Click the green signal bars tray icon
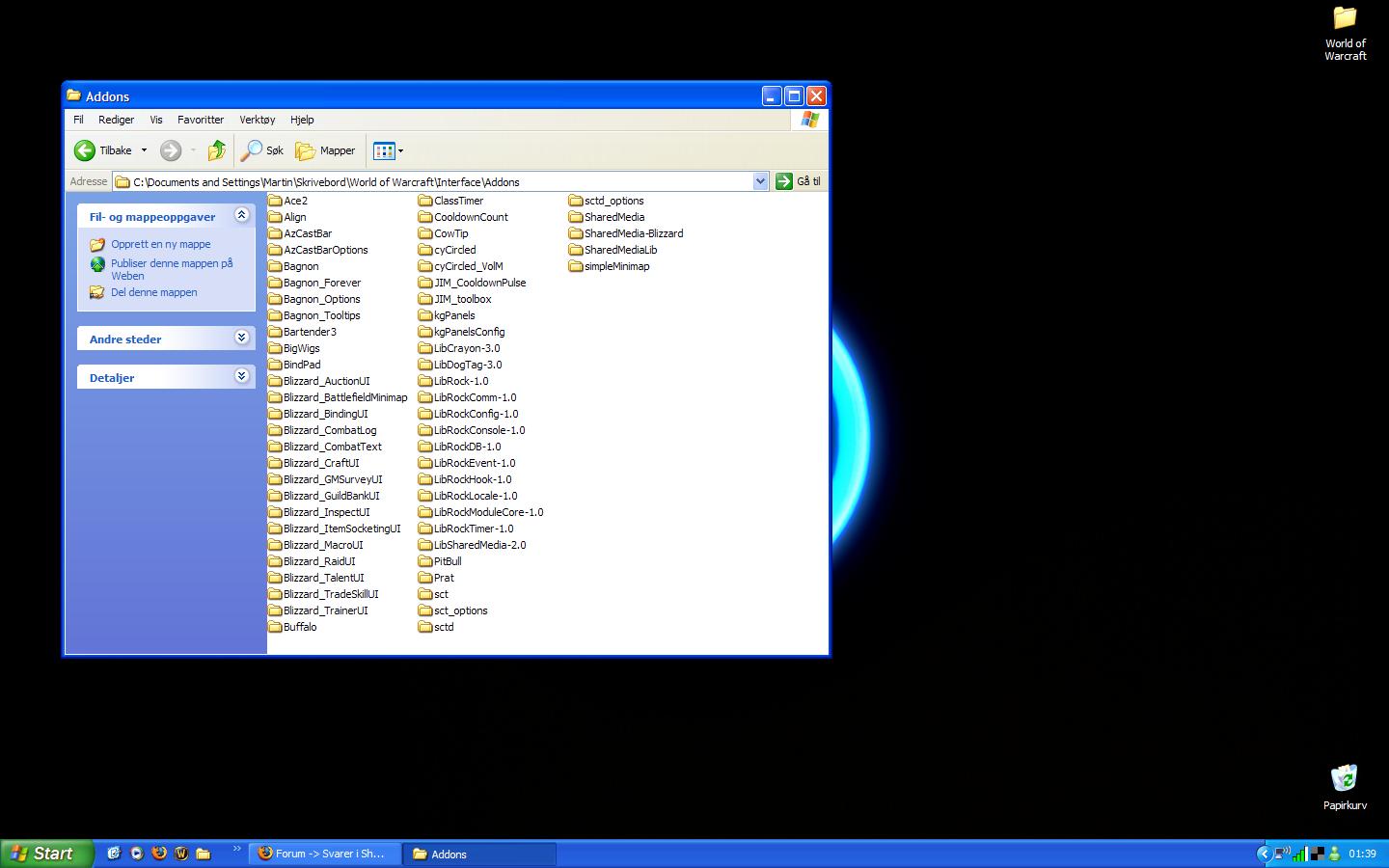 click(x=1300, y=854)
